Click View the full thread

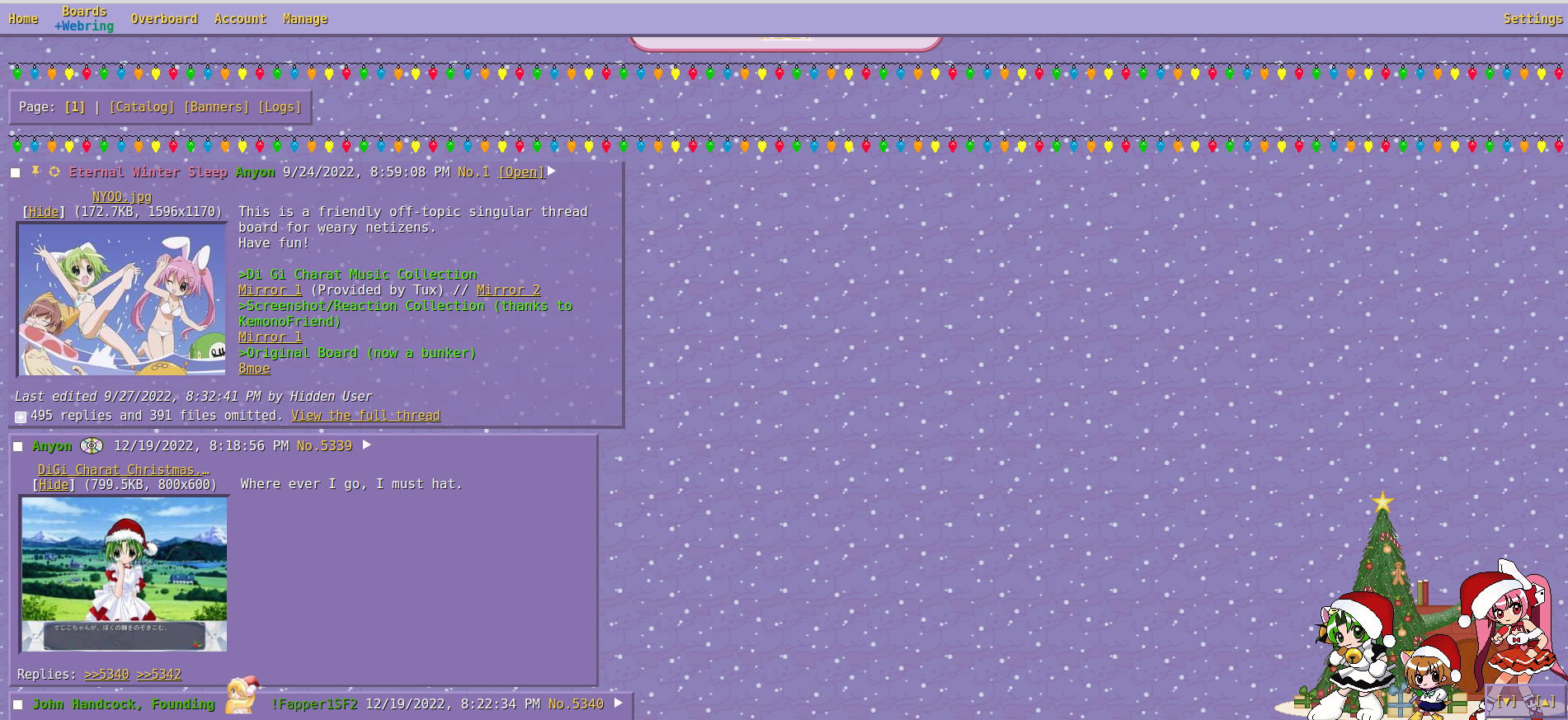tap(365, 416)
